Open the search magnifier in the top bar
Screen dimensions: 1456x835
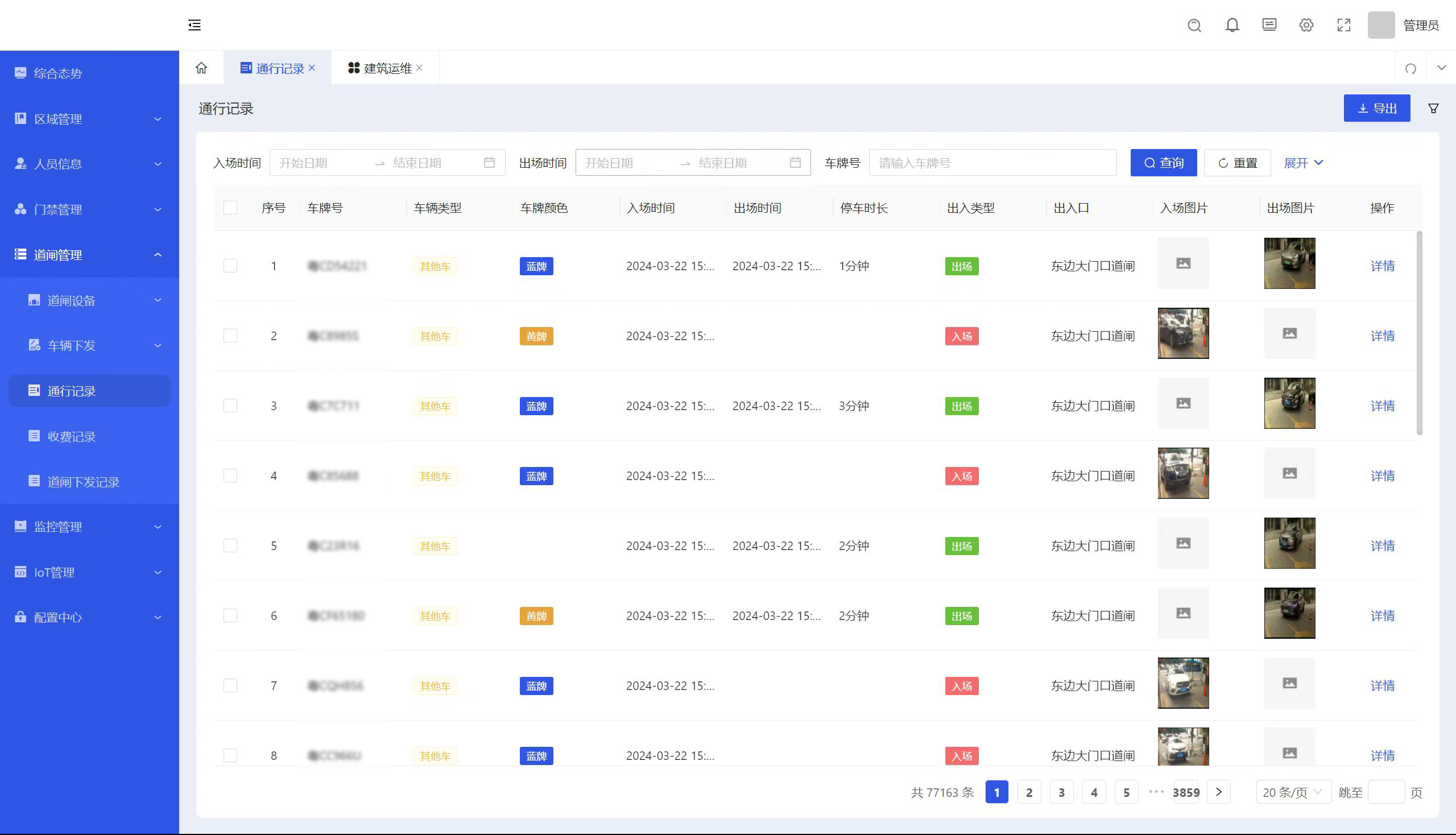tap(1194, 25)
